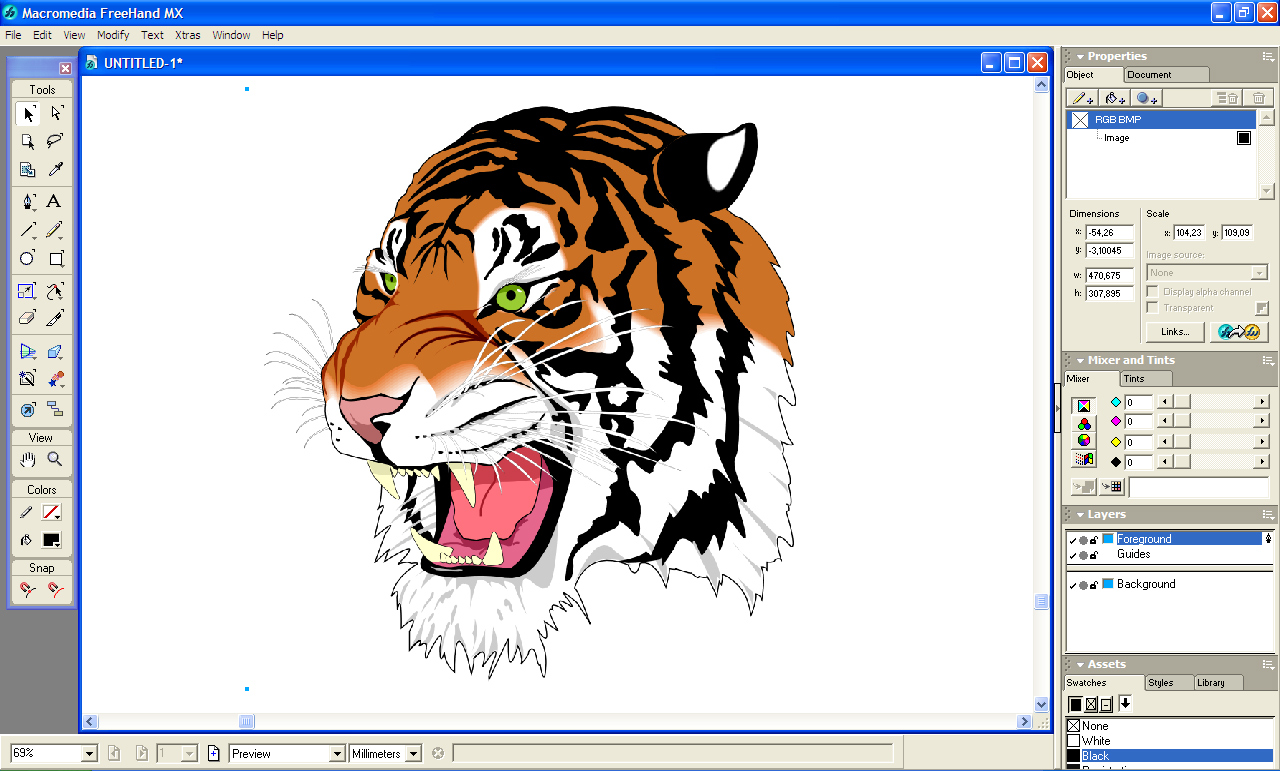Hide the Background layer via its checkmark
The image size is (1280, 771).
1073,585
